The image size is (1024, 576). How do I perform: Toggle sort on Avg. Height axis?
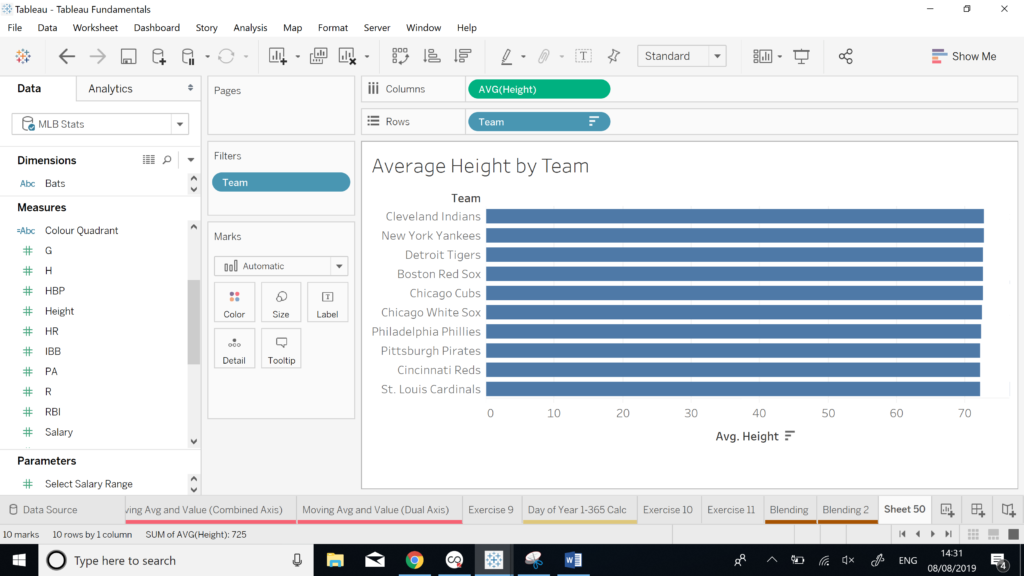pyautogui.click(x=790, y=436)
